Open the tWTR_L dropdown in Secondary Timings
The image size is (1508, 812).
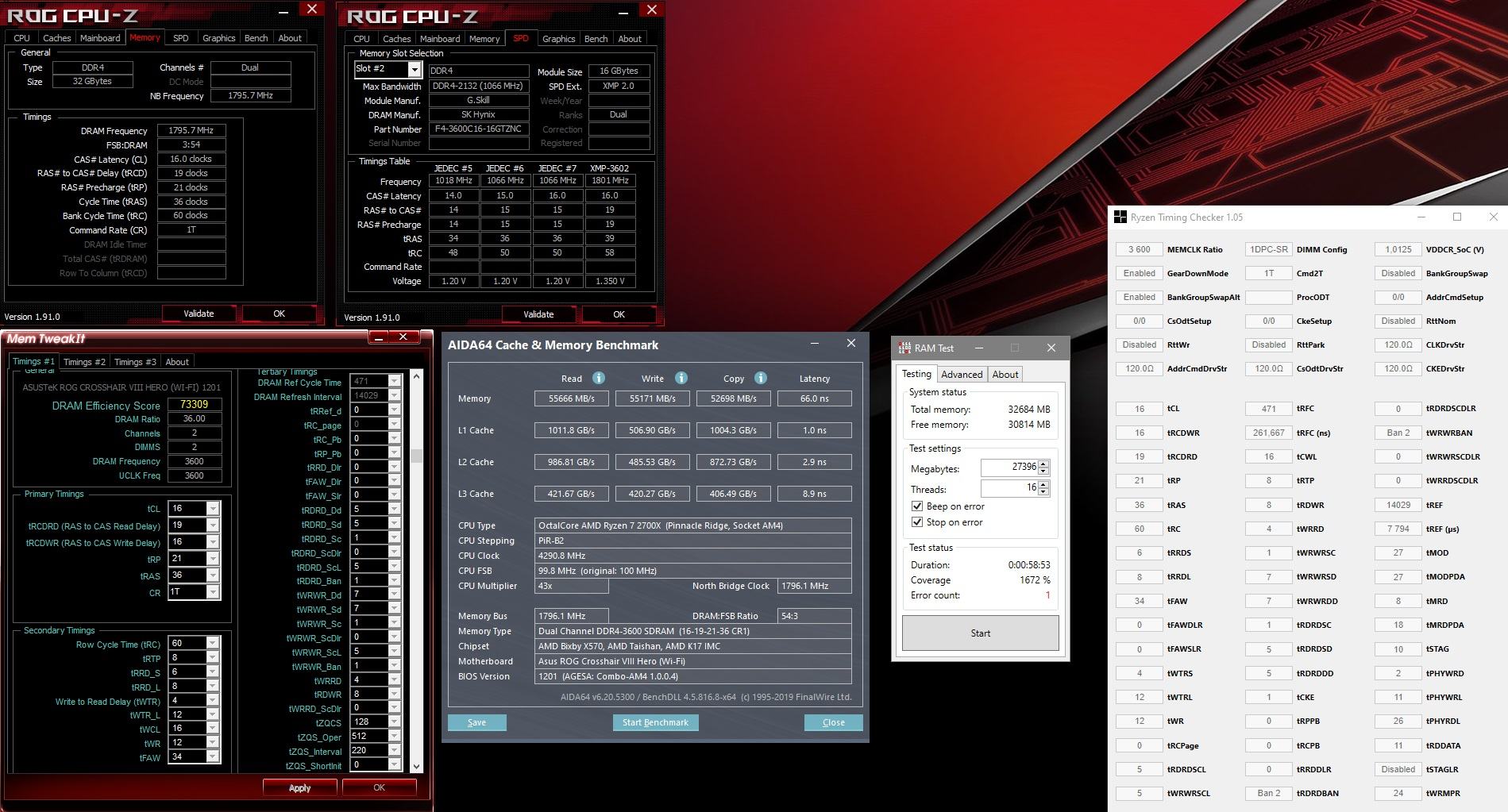click(212, 714)
